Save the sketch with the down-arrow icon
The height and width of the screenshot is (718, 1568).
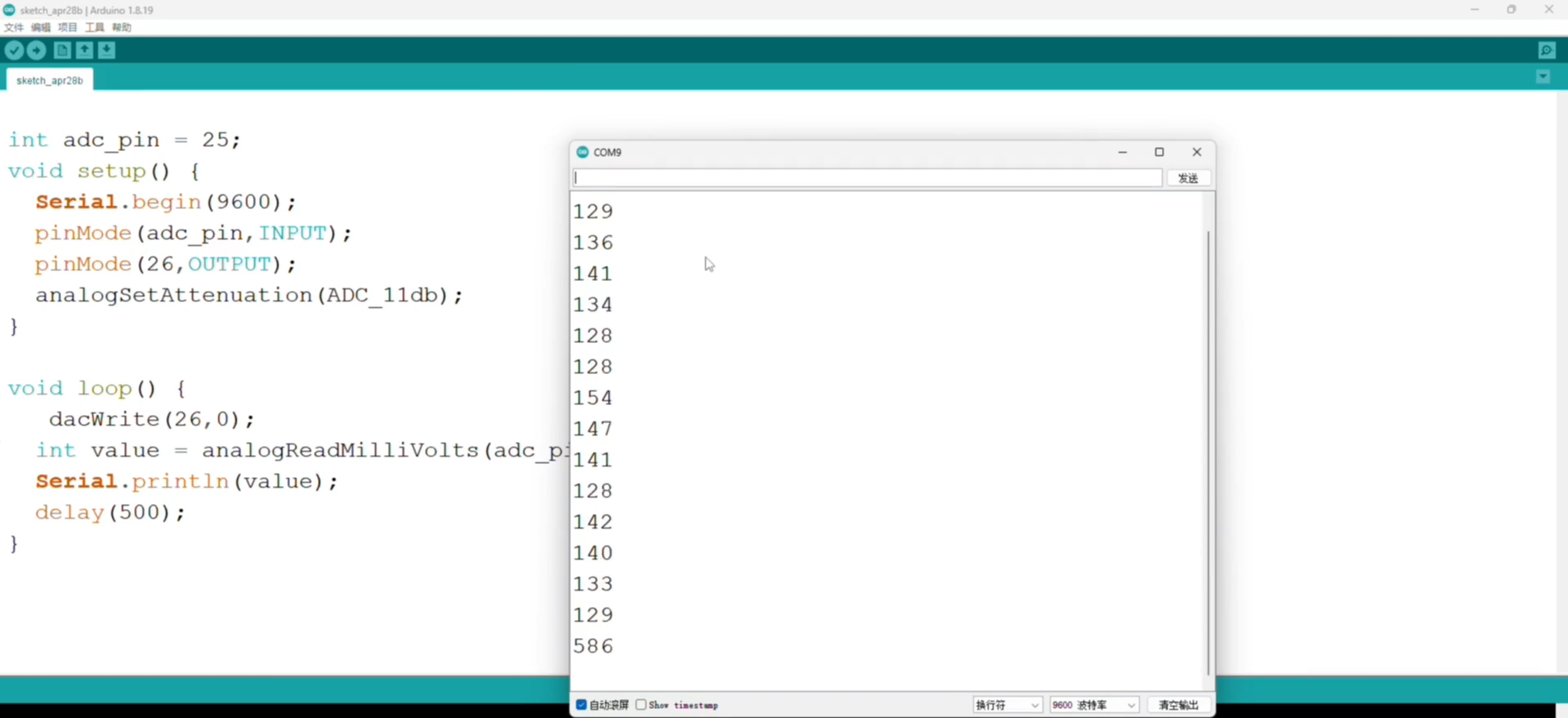pyautogui.click(x=107, y=51)
